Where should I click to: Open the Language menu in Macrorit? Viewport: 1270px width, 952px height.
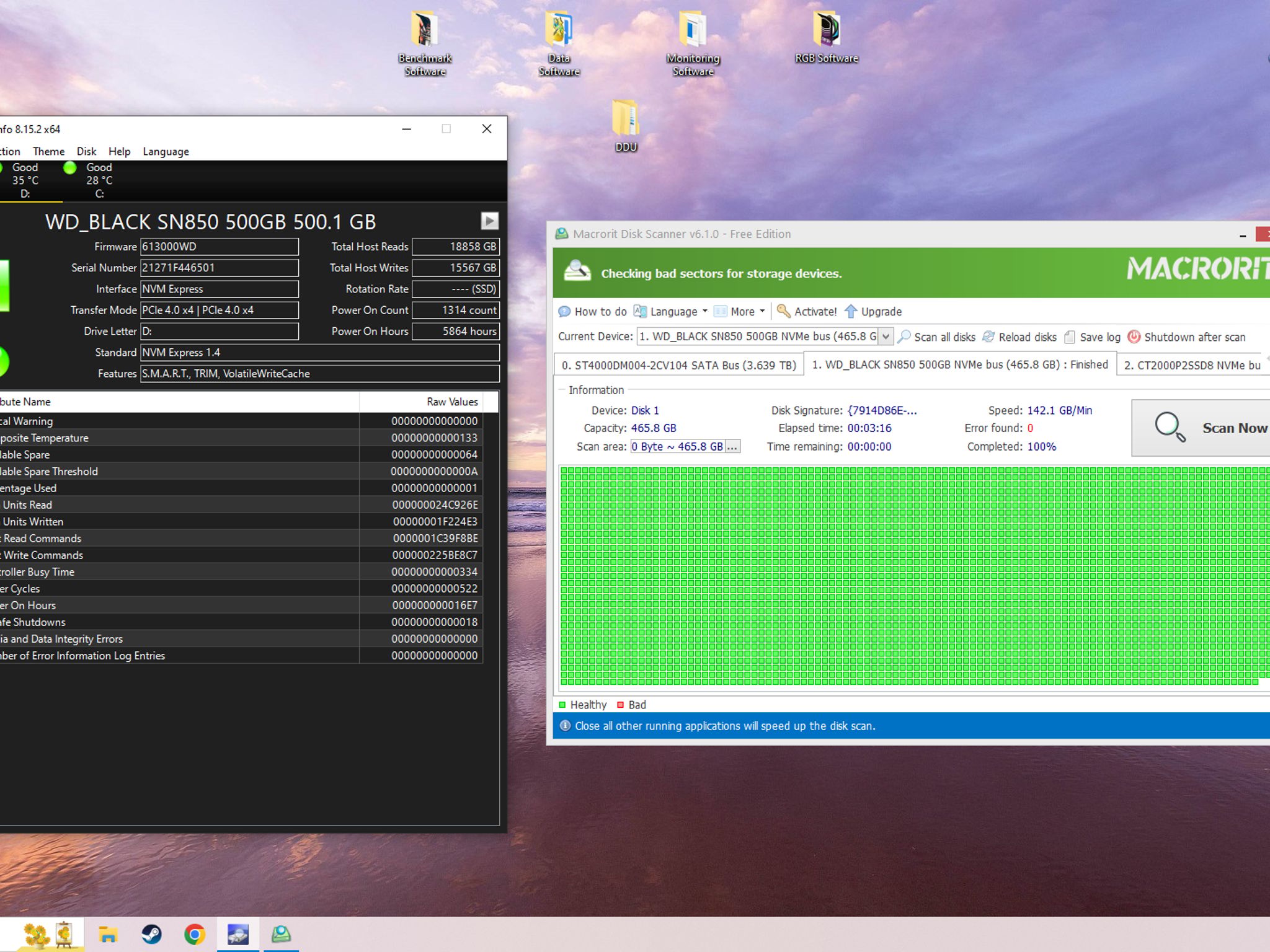(x=670, y=311)
